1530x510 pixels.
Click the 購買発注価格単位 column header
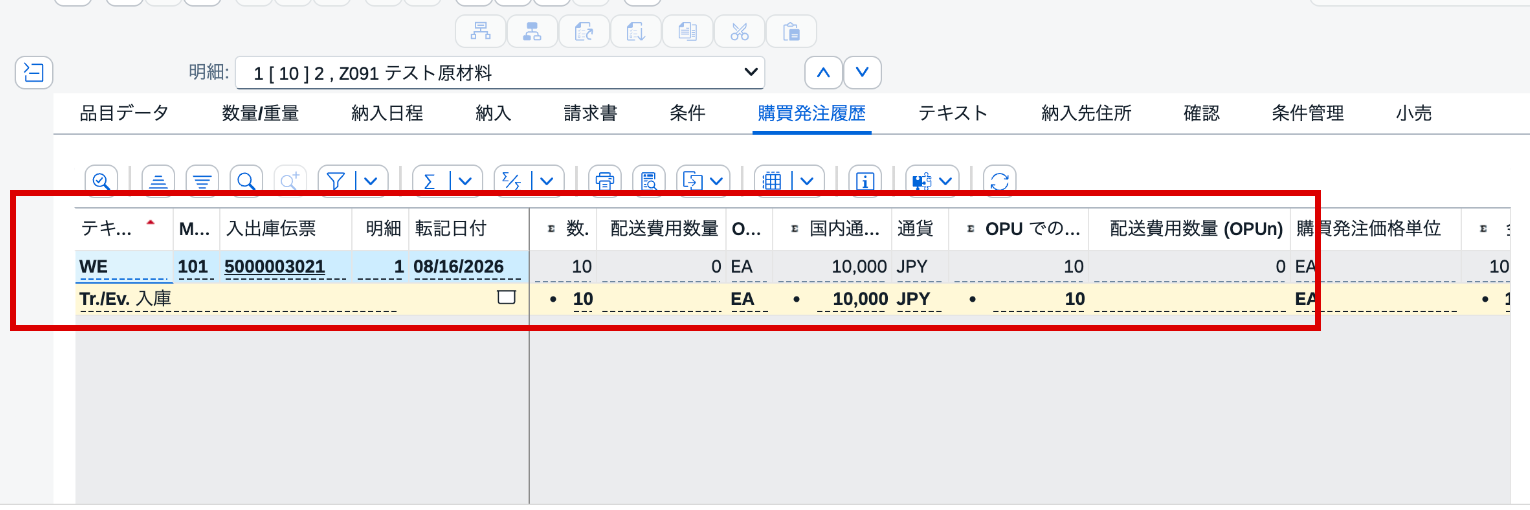(1375, 229)
